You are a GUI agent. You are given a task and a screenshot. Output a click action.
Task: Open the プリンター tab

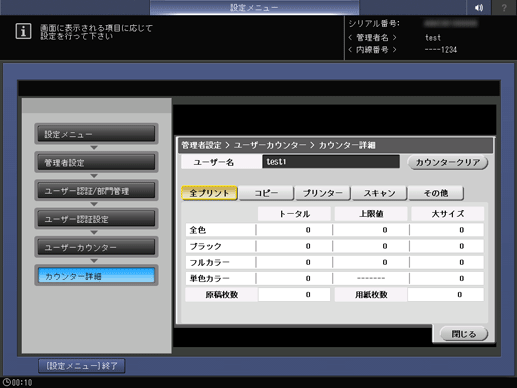pyautogui.click(x=323, y=193)
